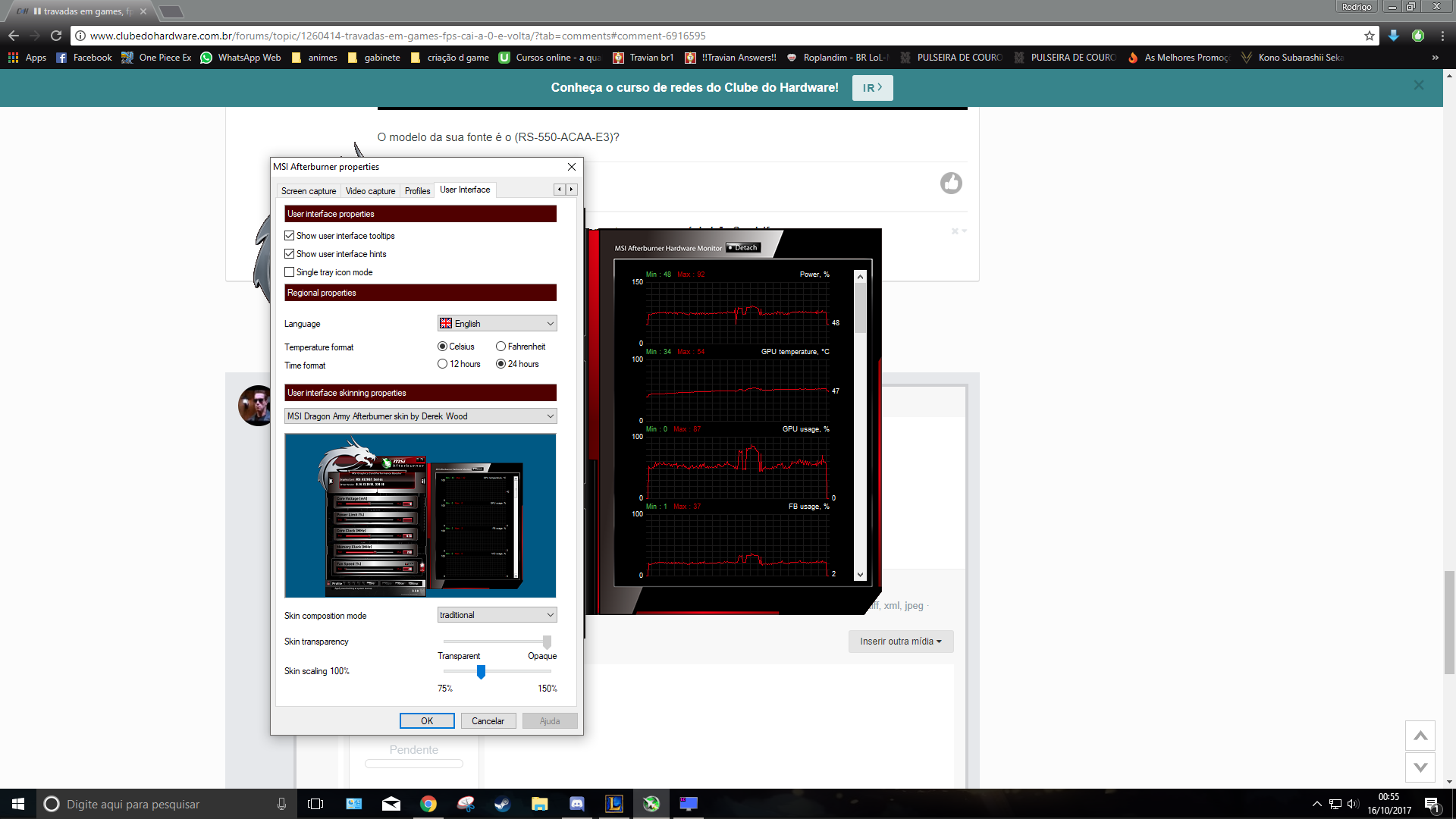Open the Mail app in taskbar
This screenshot has width=1456, height=819.
(x=391, y=804)
